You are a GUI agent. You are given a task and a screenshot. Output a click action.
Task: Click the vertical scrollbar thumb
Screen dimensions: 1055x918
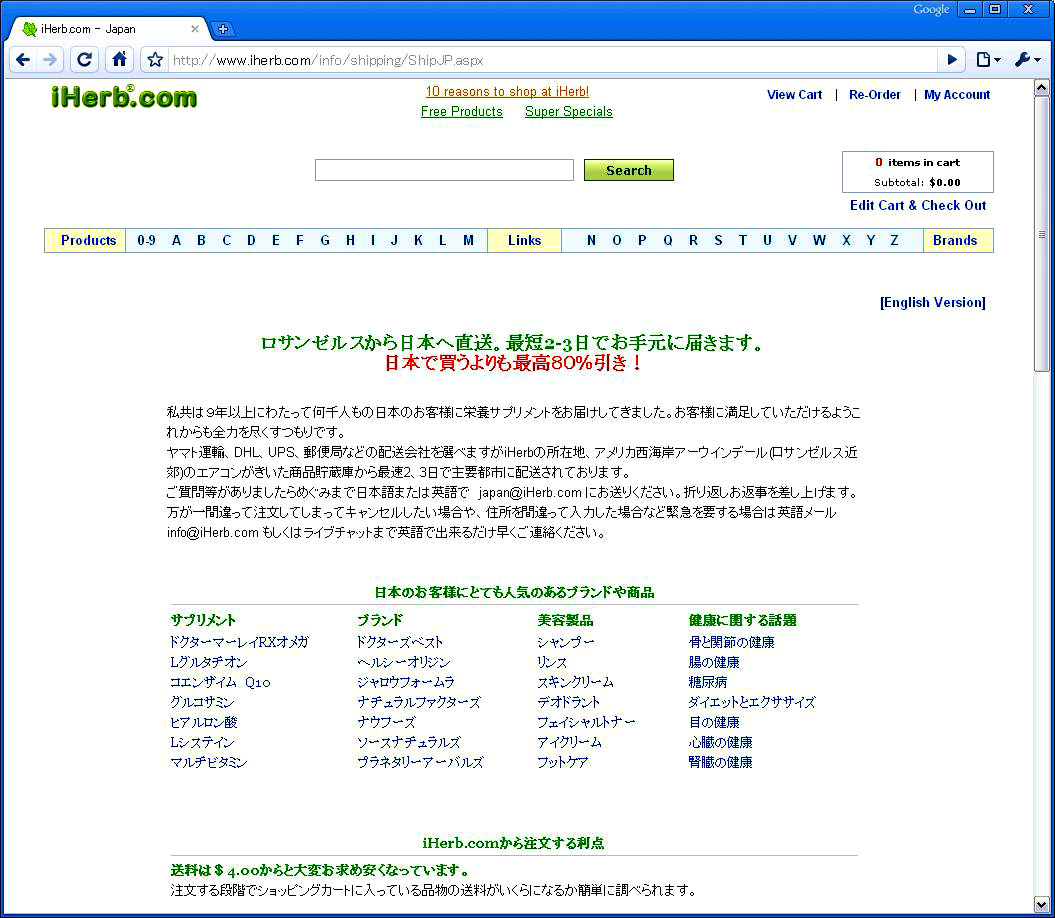tap(1042, 234)
